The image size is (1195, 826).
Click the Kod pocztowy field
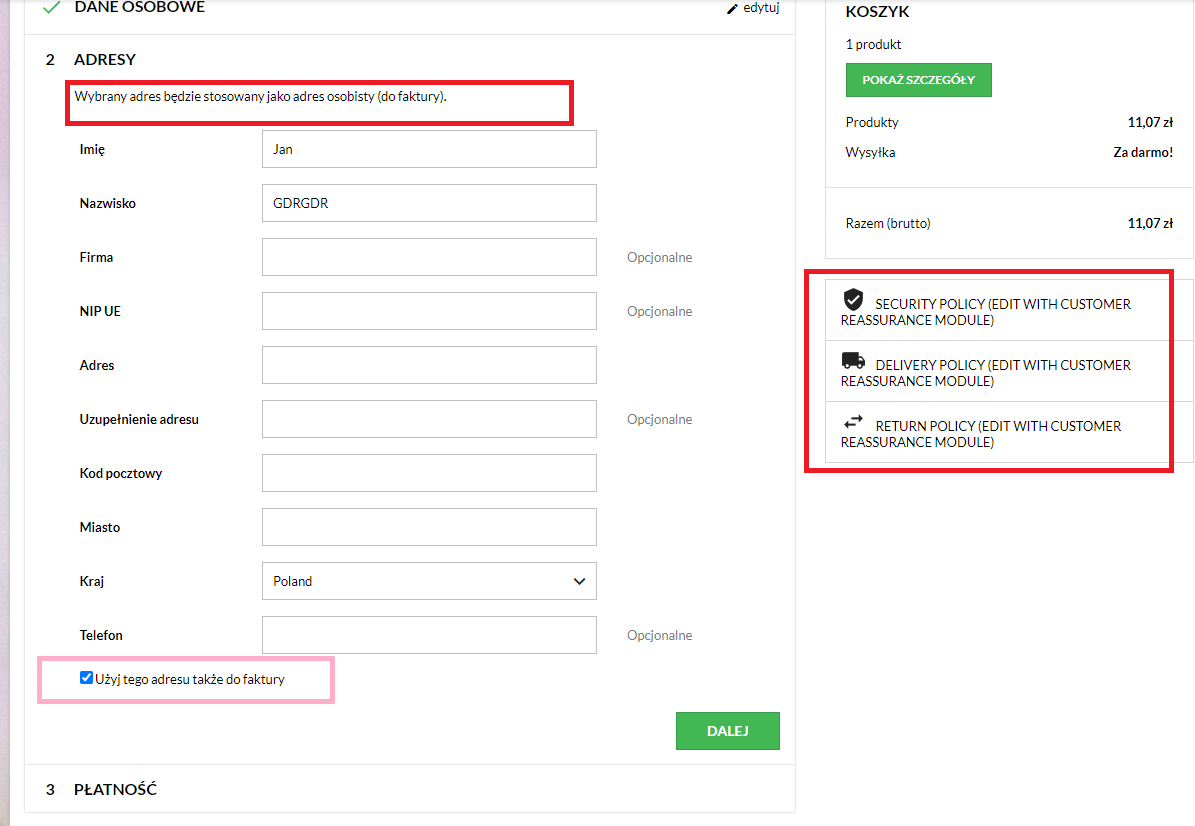click(429, 473)
